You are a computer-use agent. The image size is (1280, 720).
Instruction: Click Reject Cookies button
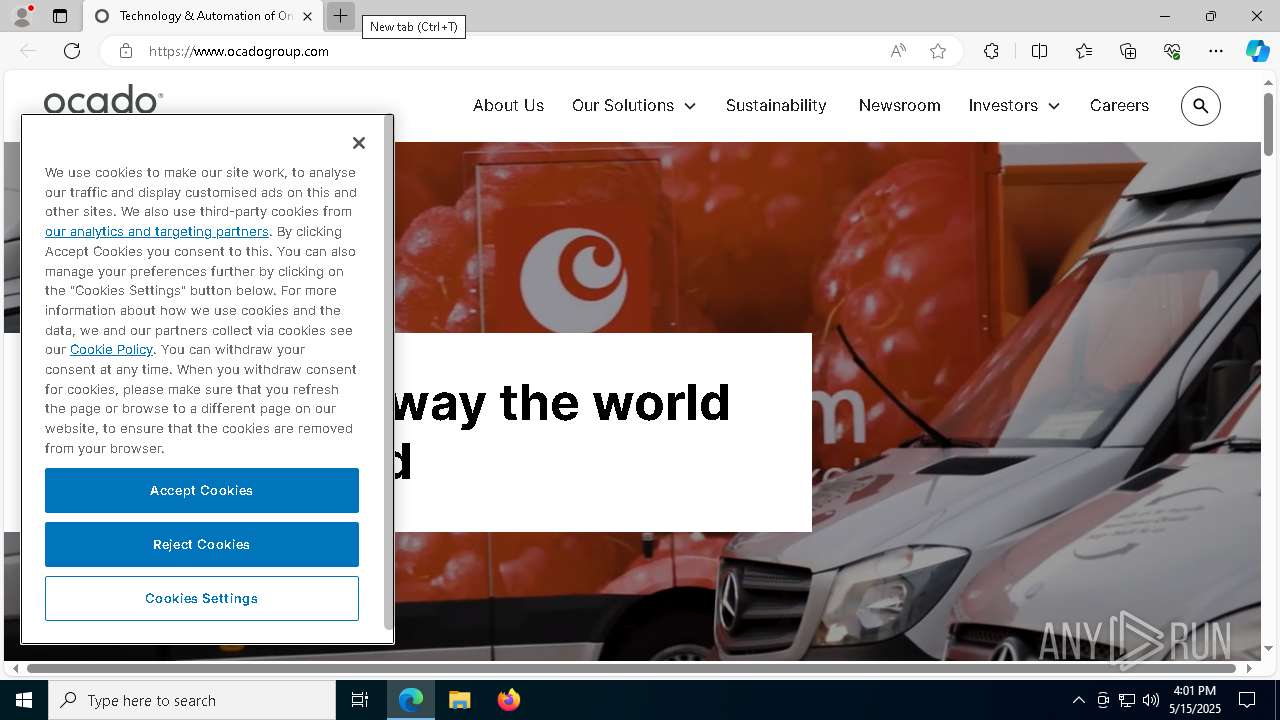point(202,544)
